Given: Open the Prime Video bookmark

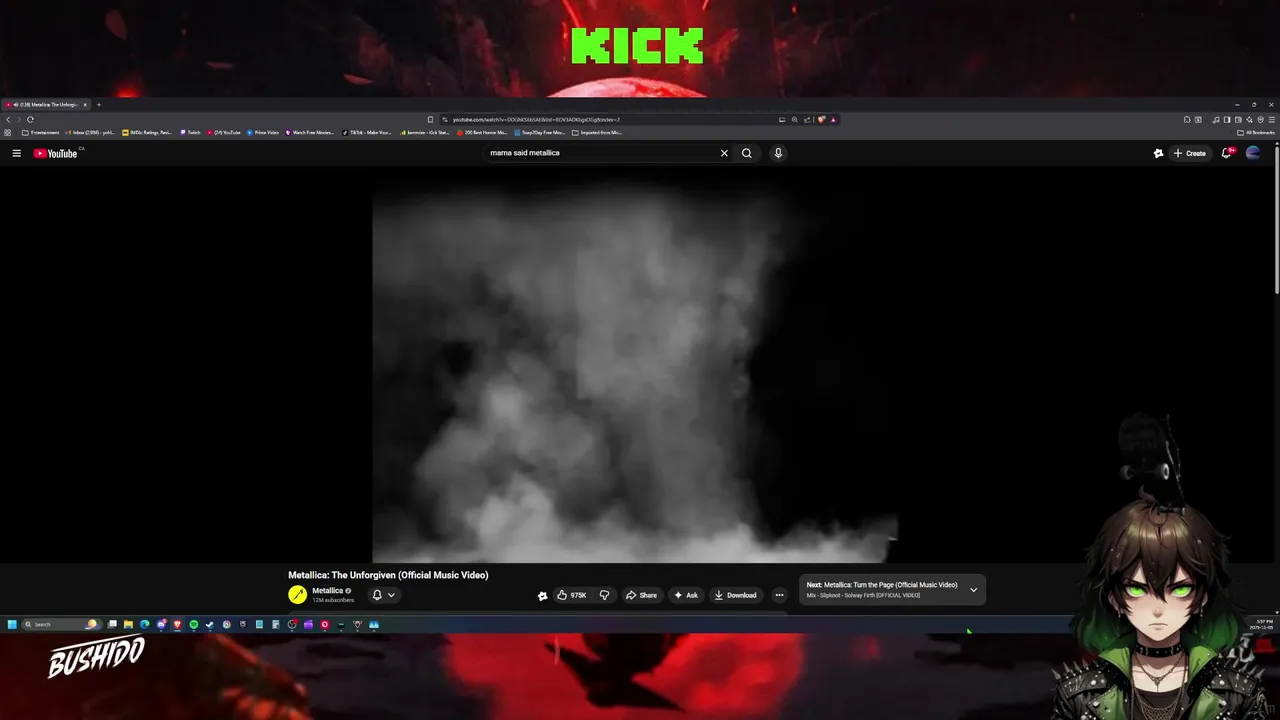Looking at the screenshot, I should [x=263, y=132].
